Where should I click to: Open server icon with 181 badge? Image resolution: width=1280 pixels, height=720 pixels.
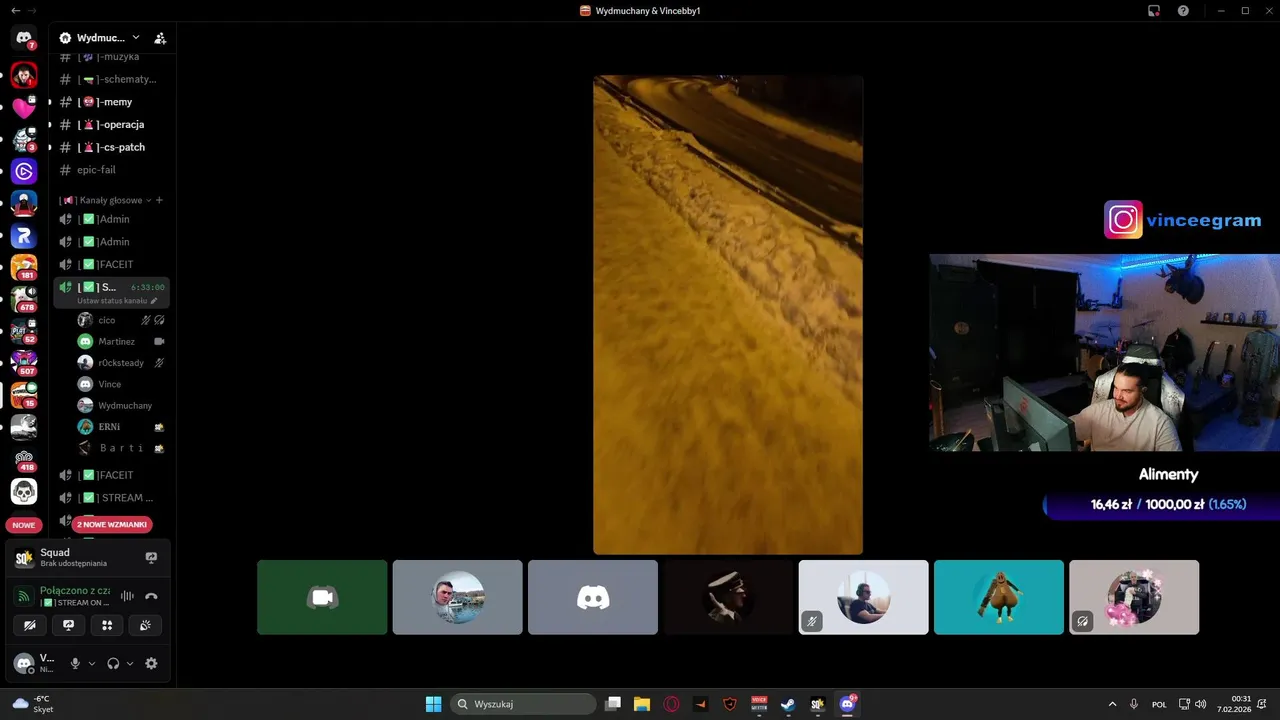tap(24, 267)
